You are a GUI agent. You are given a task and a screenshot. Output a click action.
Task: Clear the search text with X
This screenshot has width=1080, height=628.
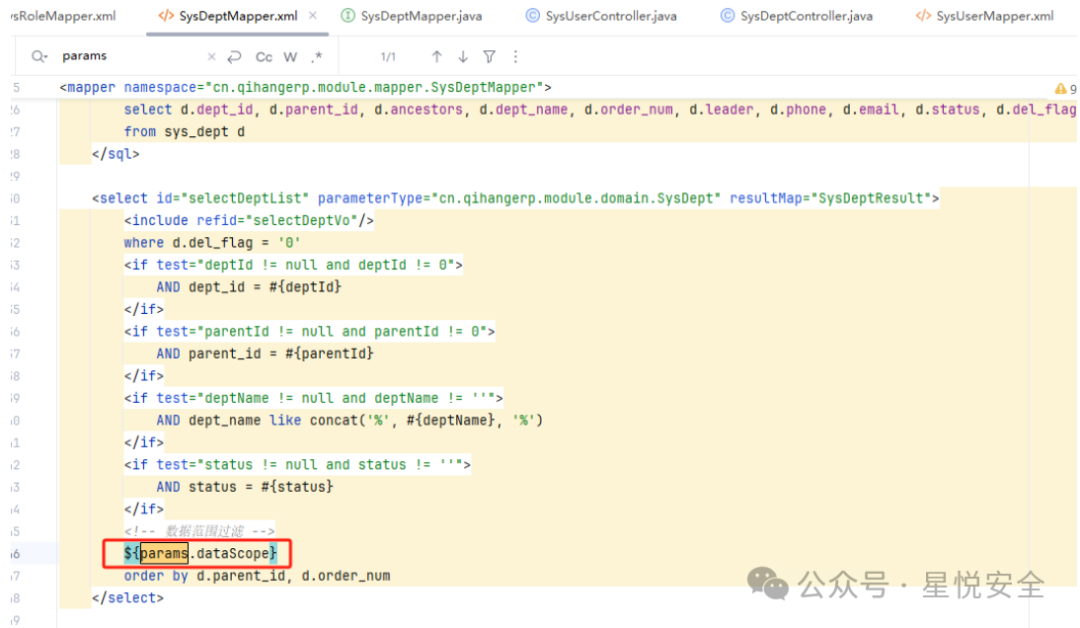tap(211, 56)
